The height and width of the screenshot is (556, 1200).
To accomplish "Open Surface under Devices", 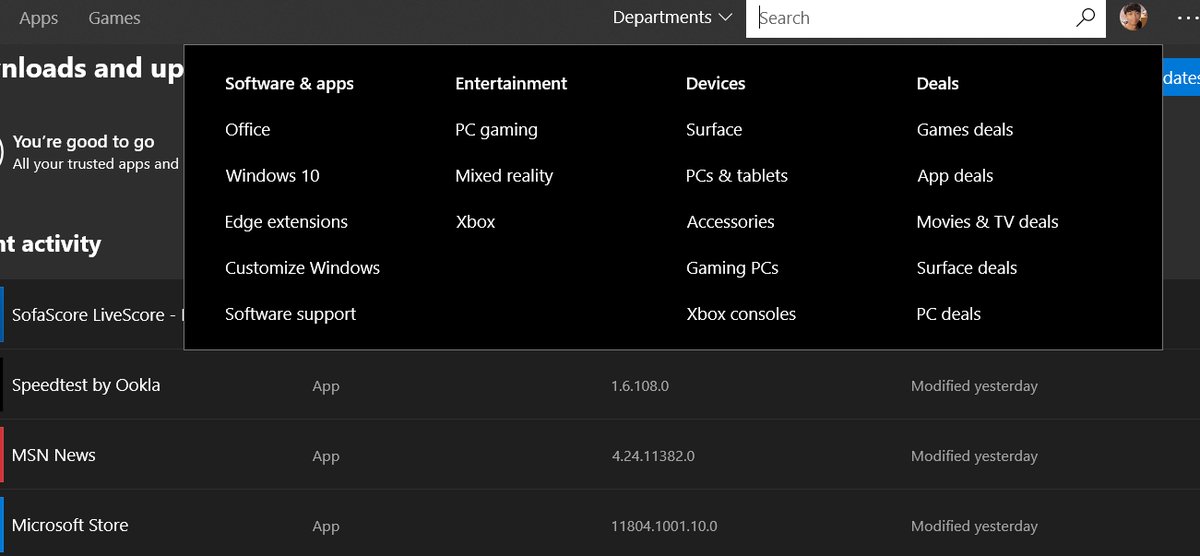I will (714, 130).
